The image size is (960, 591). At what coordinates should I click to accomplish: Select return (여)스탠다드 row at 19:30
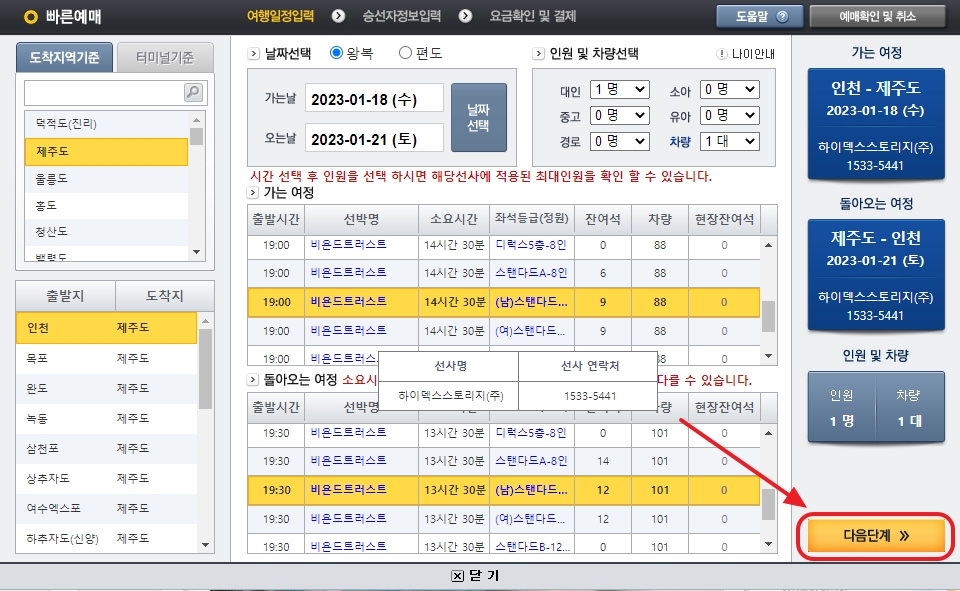pyautogui.click(x=503, y=519)
